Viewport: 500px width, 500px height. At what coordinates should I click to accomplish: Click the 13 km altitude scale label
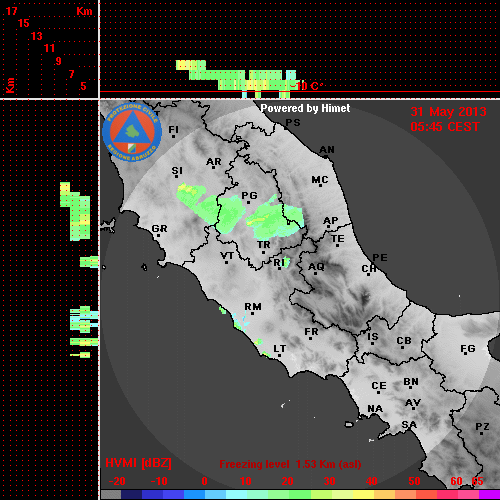(37, 36)
